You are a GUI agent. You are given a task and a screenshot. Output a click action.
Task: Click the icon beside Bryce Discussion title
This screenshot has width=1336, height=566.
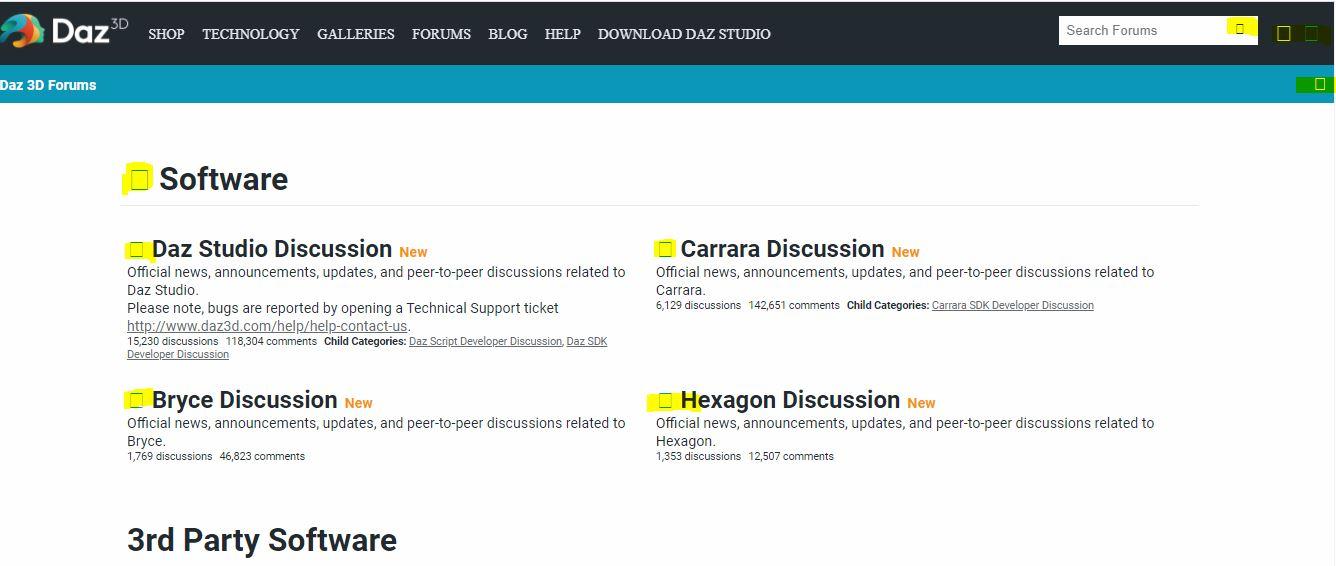[x=137, y=400]
